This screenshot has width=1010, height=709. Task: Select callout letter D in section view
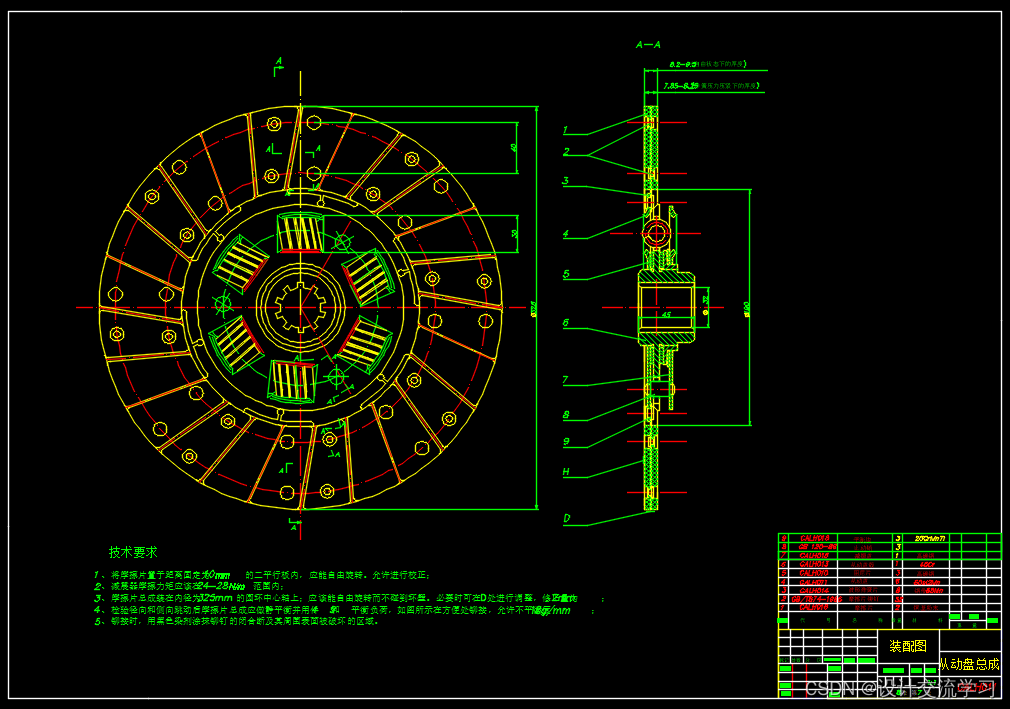[567, 518]
